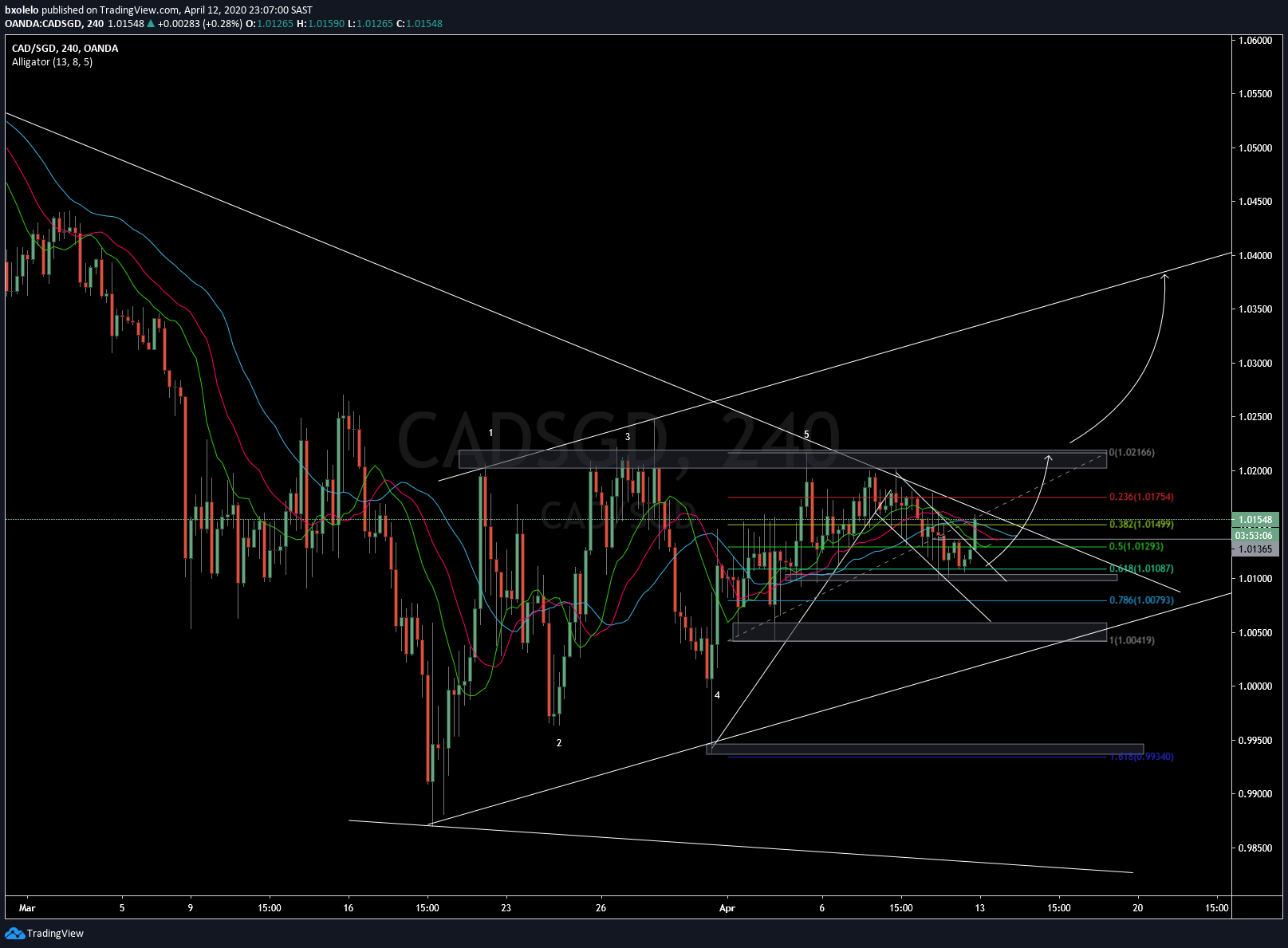1288x948 pixels.
Task: Select the 0(1.02166) Fibonacci level label
Action: tap(1132, 452)
